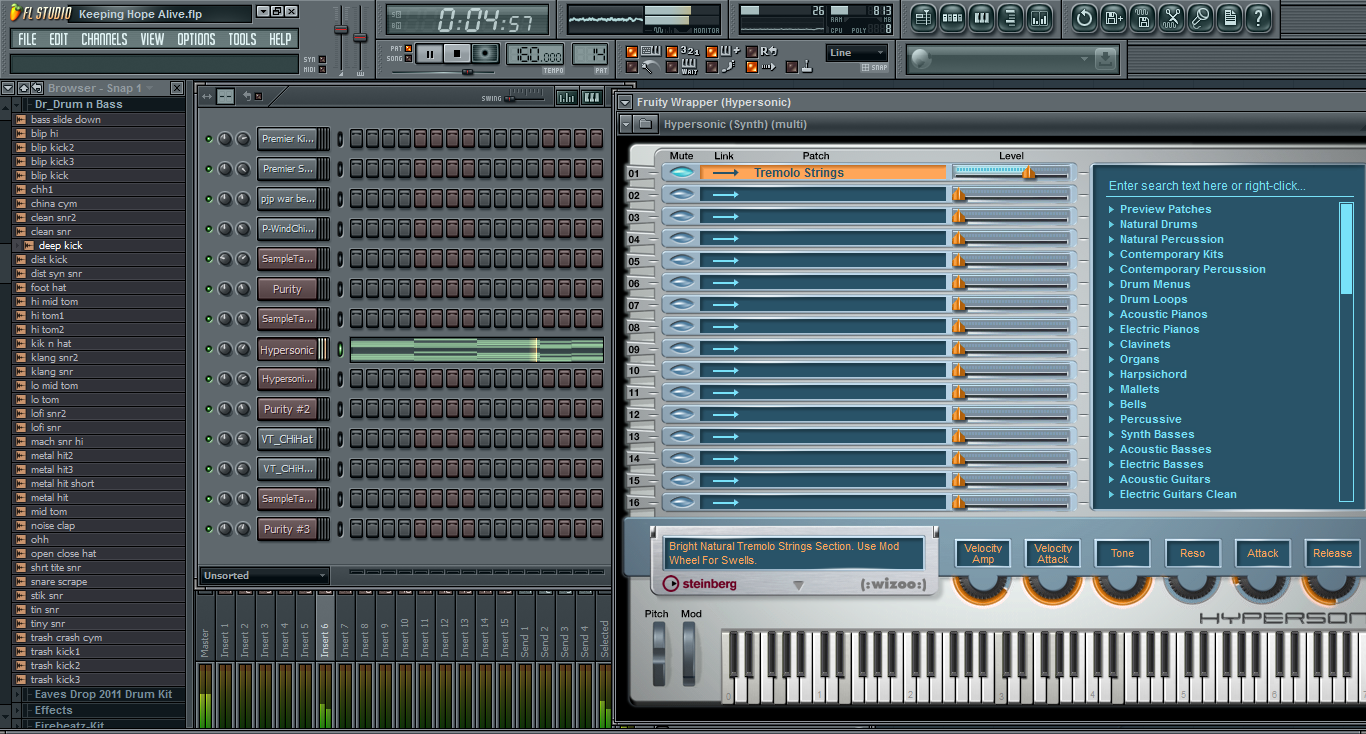
Task: Click the Reso button
Action: [x=1193, y=553]
